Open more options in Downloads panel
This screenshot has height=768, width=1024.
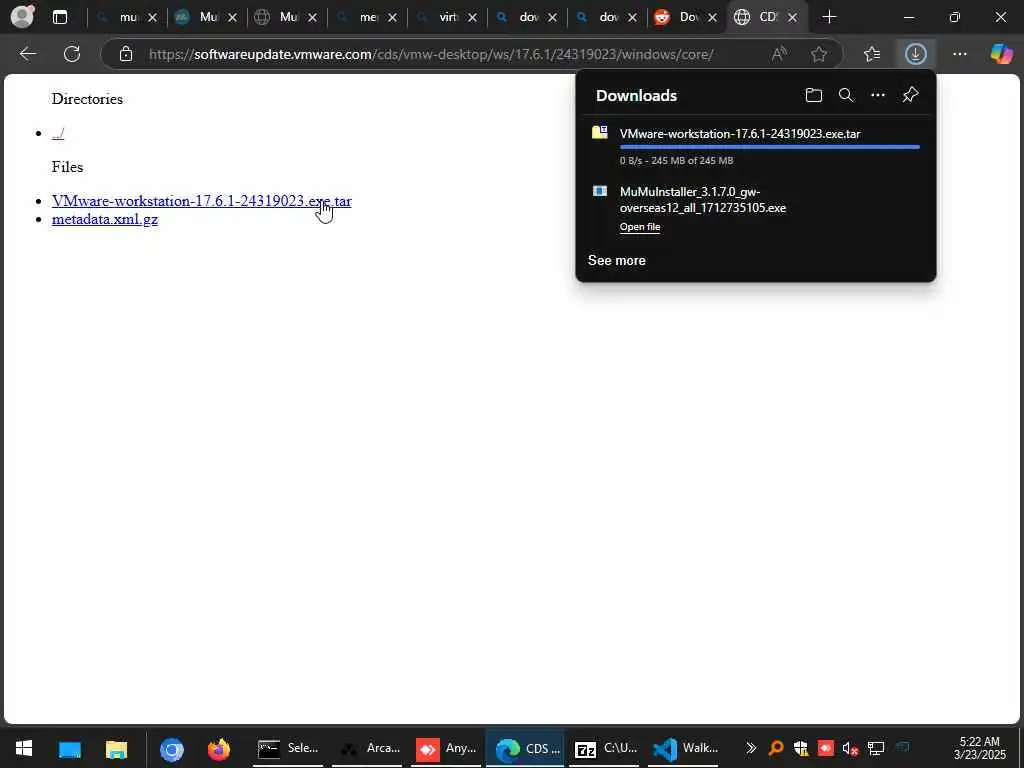pyautogui.click(x=878, y=95)
